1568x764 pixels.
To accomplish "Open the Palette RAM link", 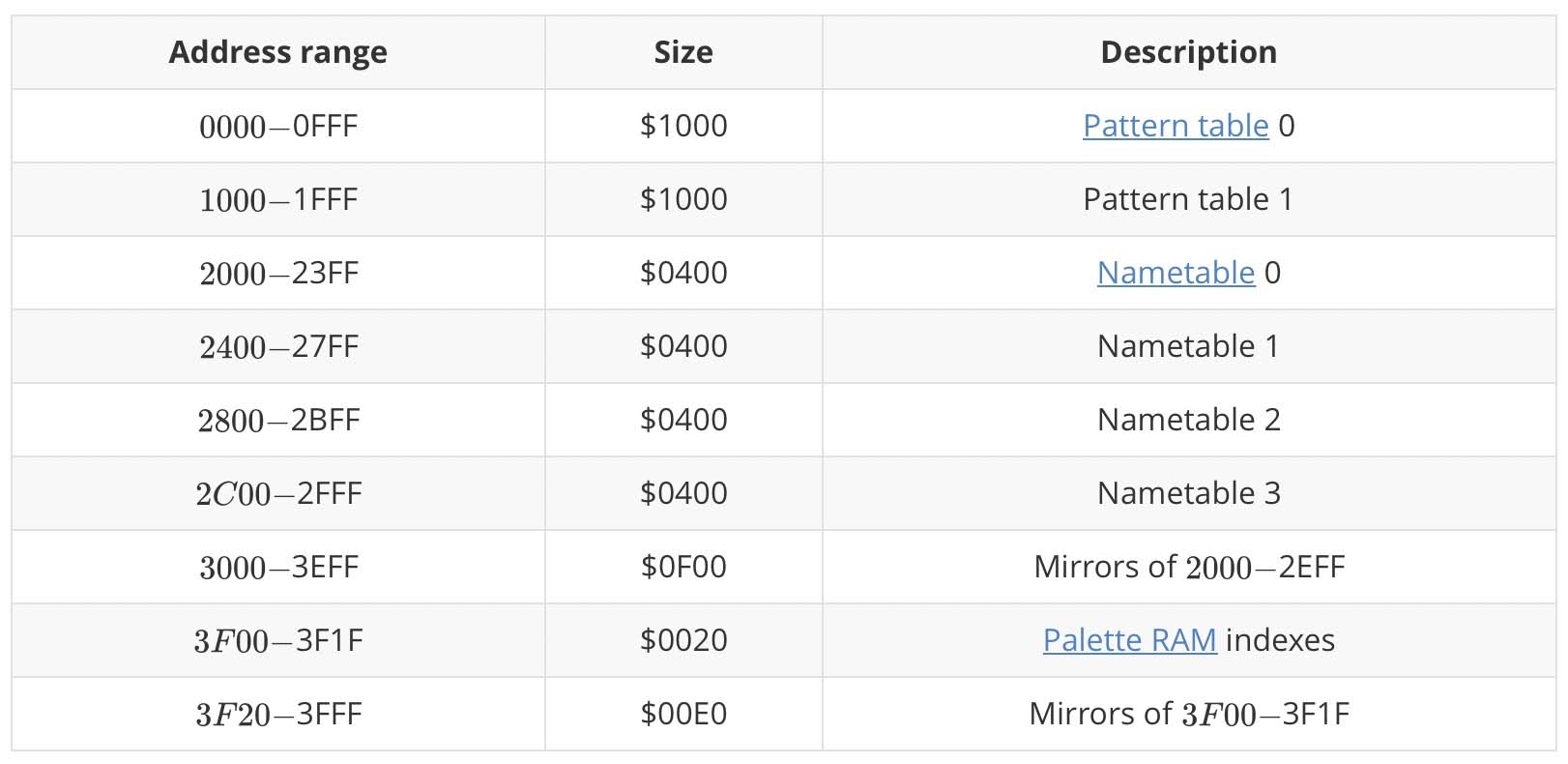I will pyautogui.click(x=1129, y=640).
